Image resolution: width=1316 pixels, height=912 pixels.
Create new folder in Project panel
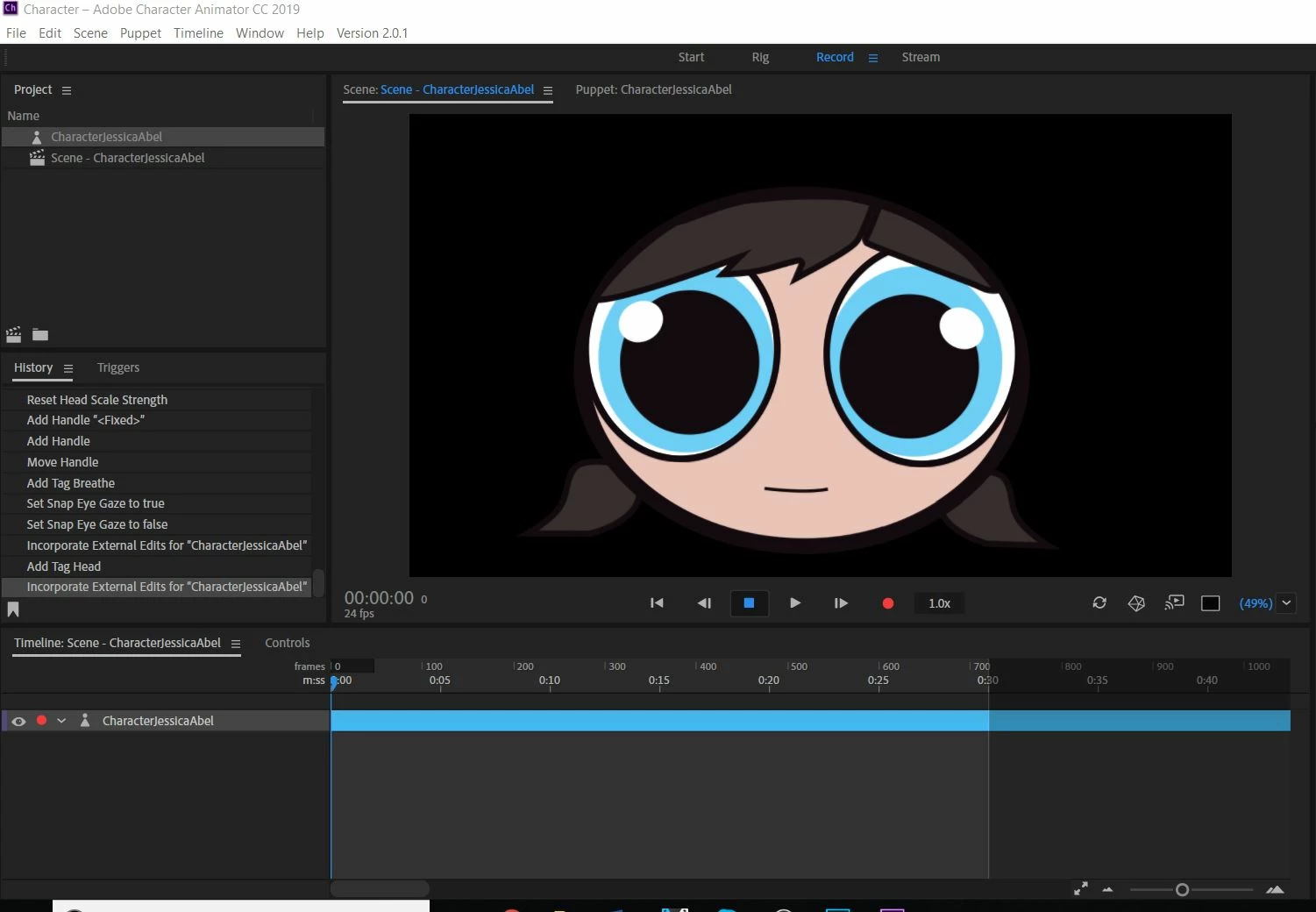click(x=40, y=334)
